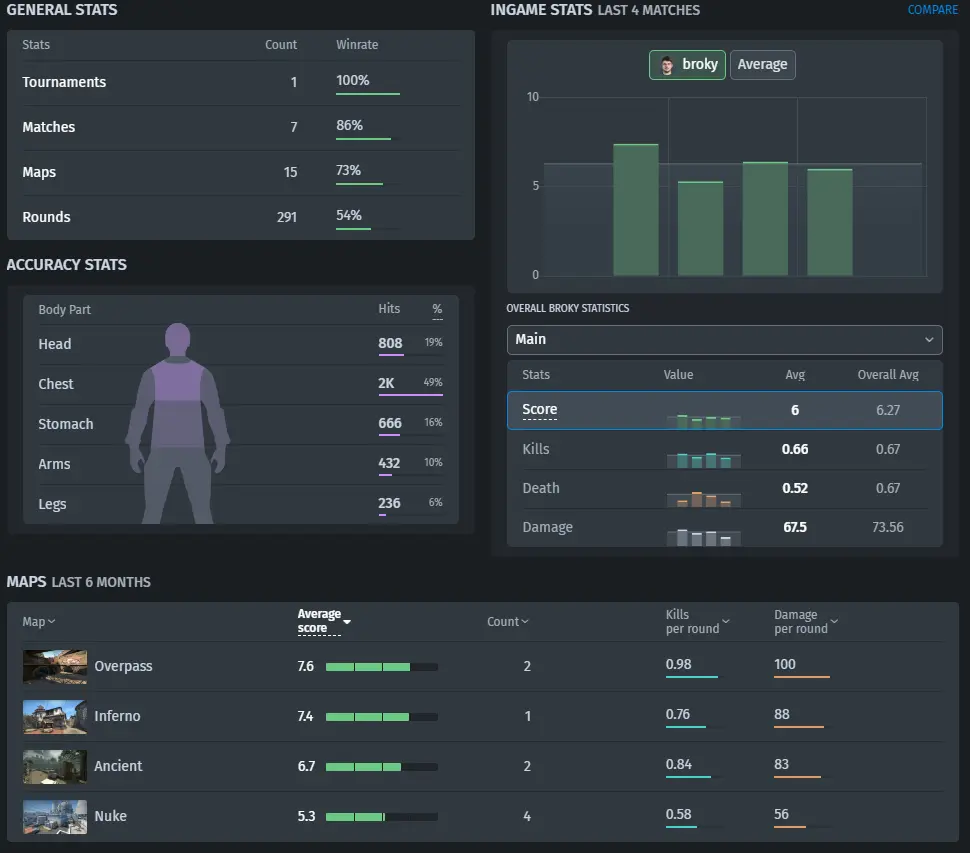Click Overpass damage per round 100
Viewport: 970px width, 853px height.
point(784,664)
